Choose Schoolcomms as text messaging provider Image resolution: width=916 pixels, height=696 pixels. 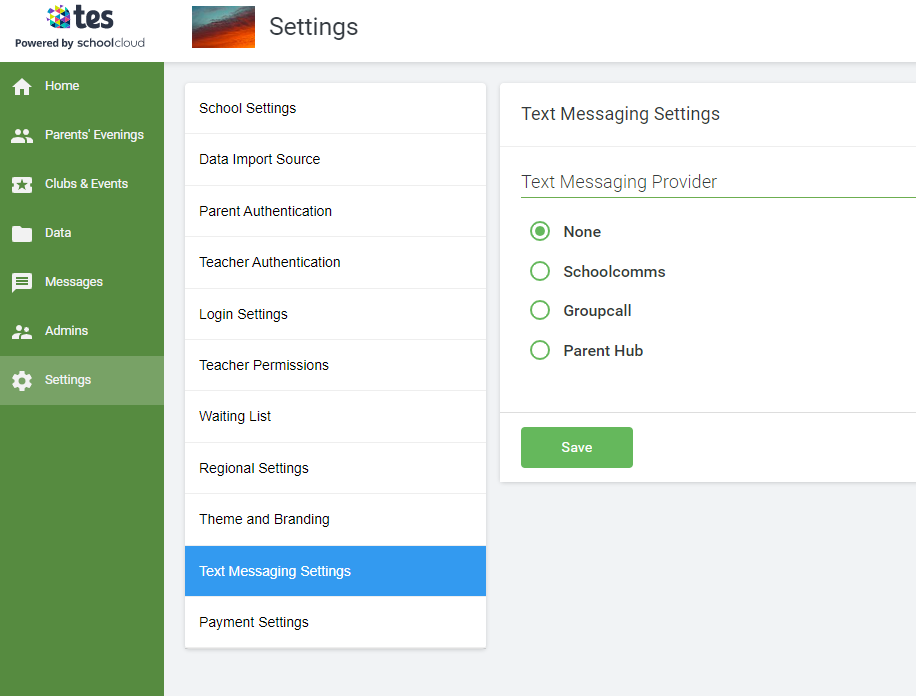pyautogui.click(x=540, y=271)
